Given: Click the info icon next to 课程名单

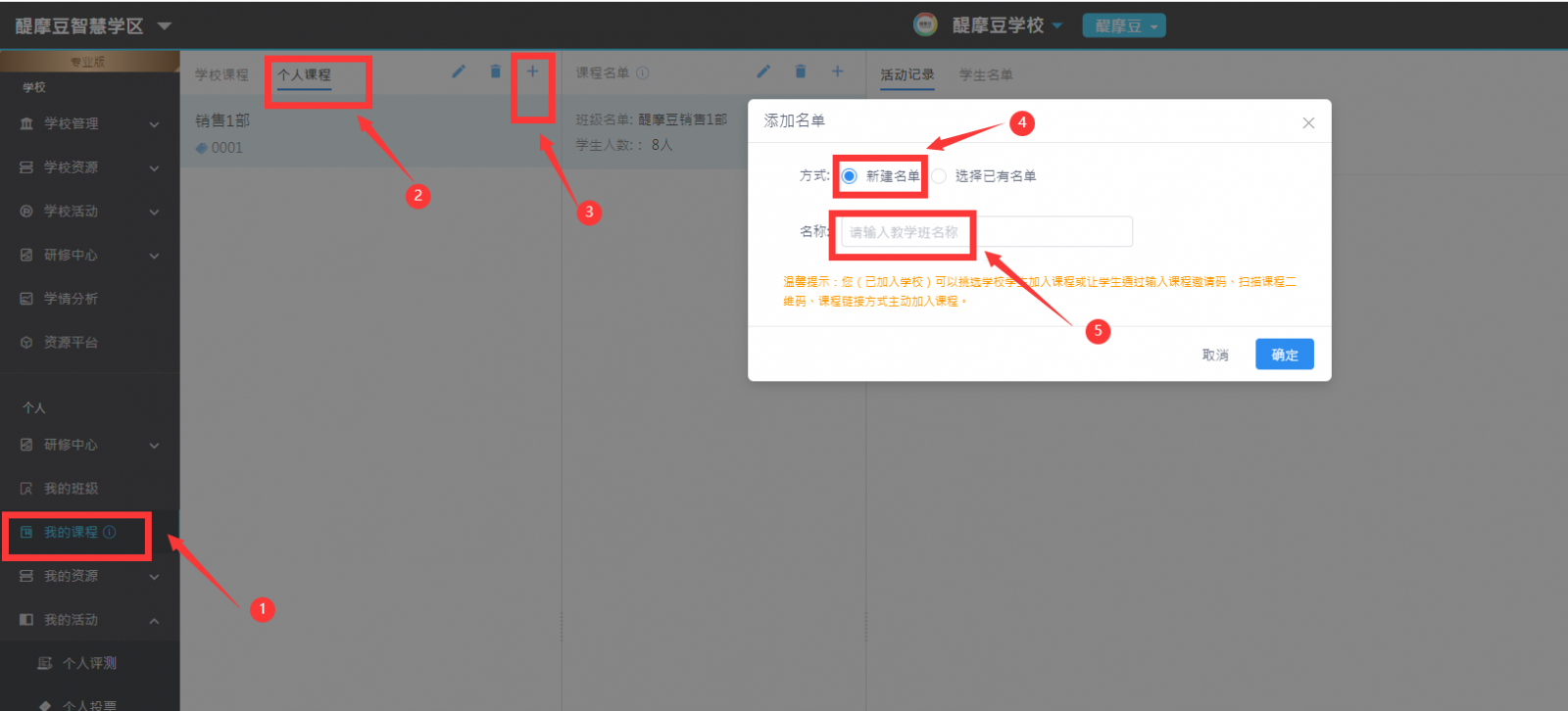Looking at the screenshot, I should point(643,73).
